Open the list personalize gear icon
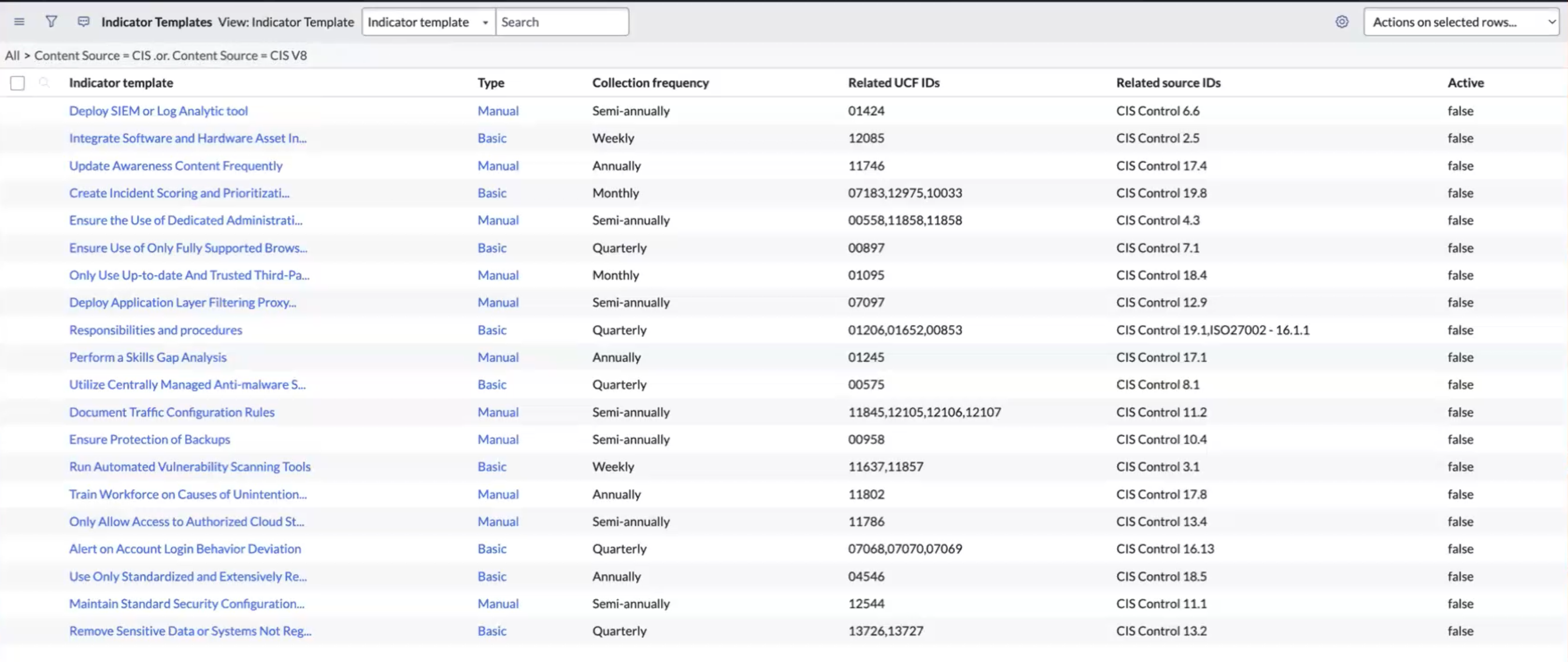 click(1342, 22)
